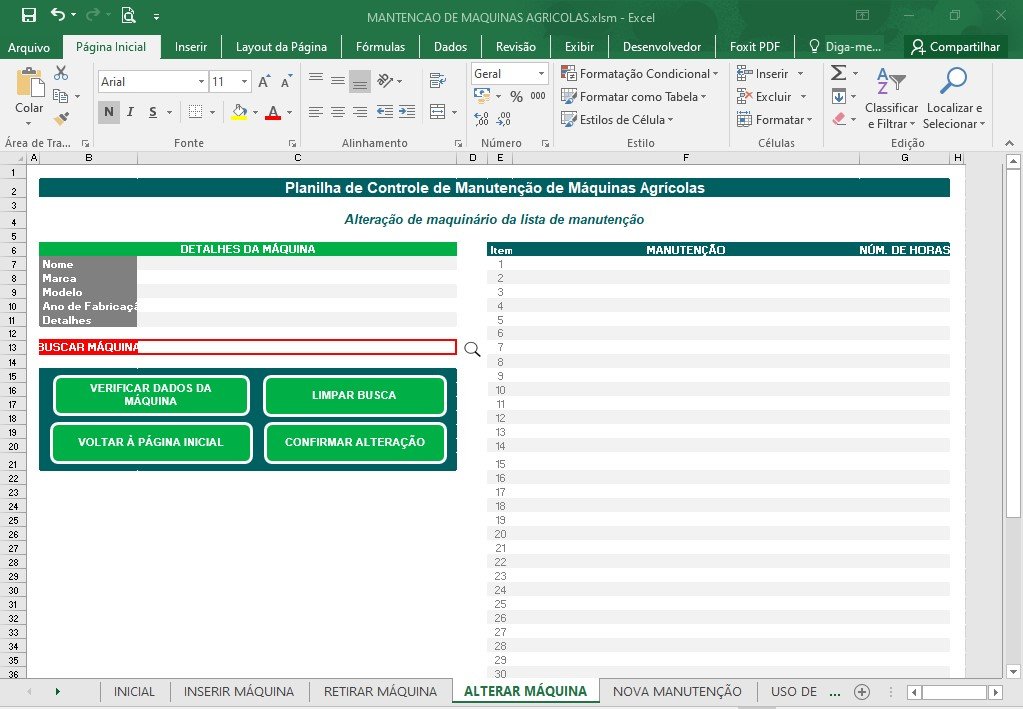
Task: Decrease the indent
Action: click(385, 112)
